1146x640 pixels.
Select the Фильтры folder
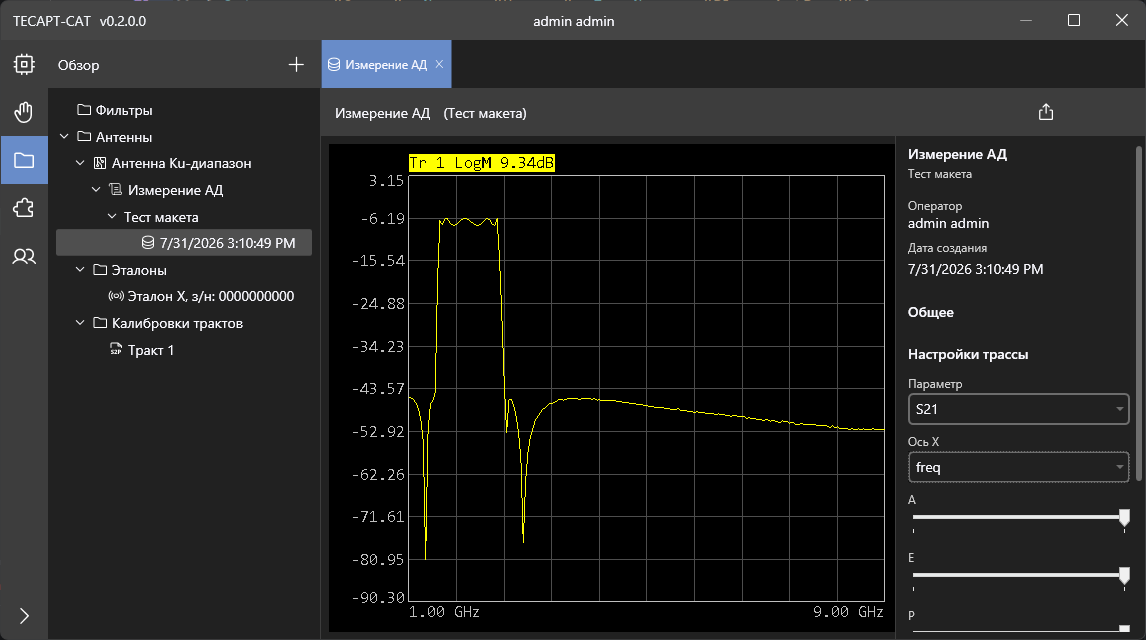pos(115,110)
